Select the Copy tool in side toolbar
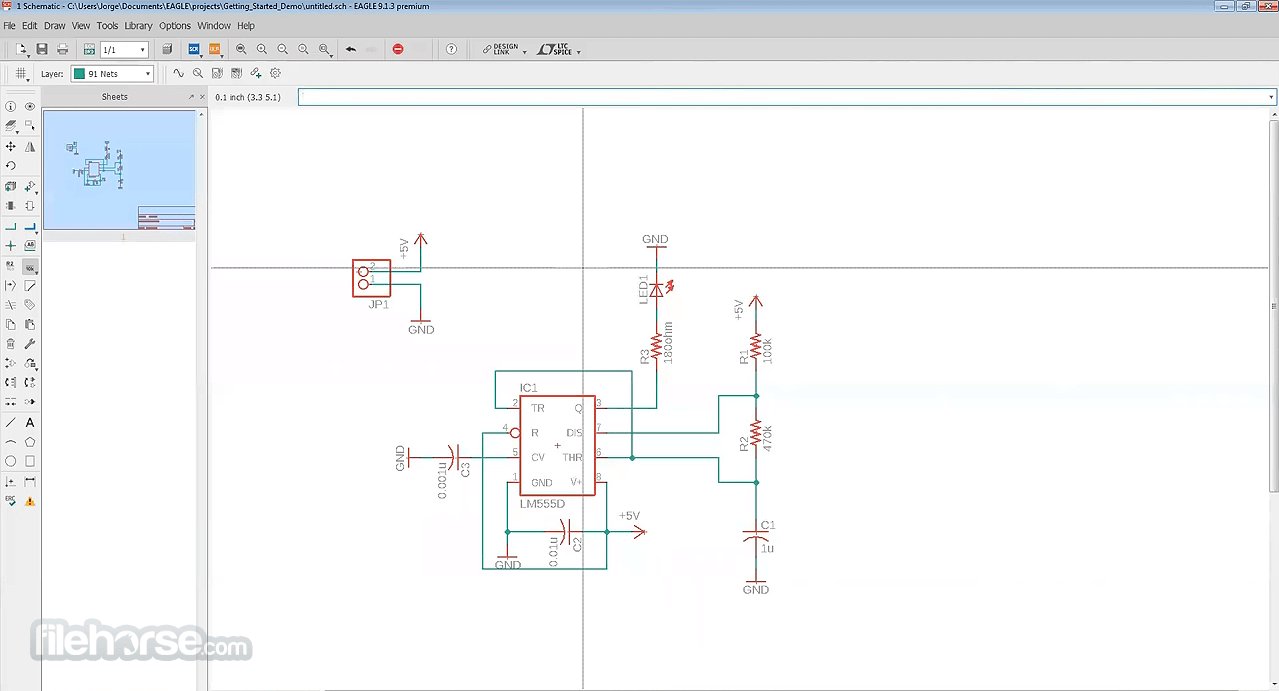 click(11, 324)
